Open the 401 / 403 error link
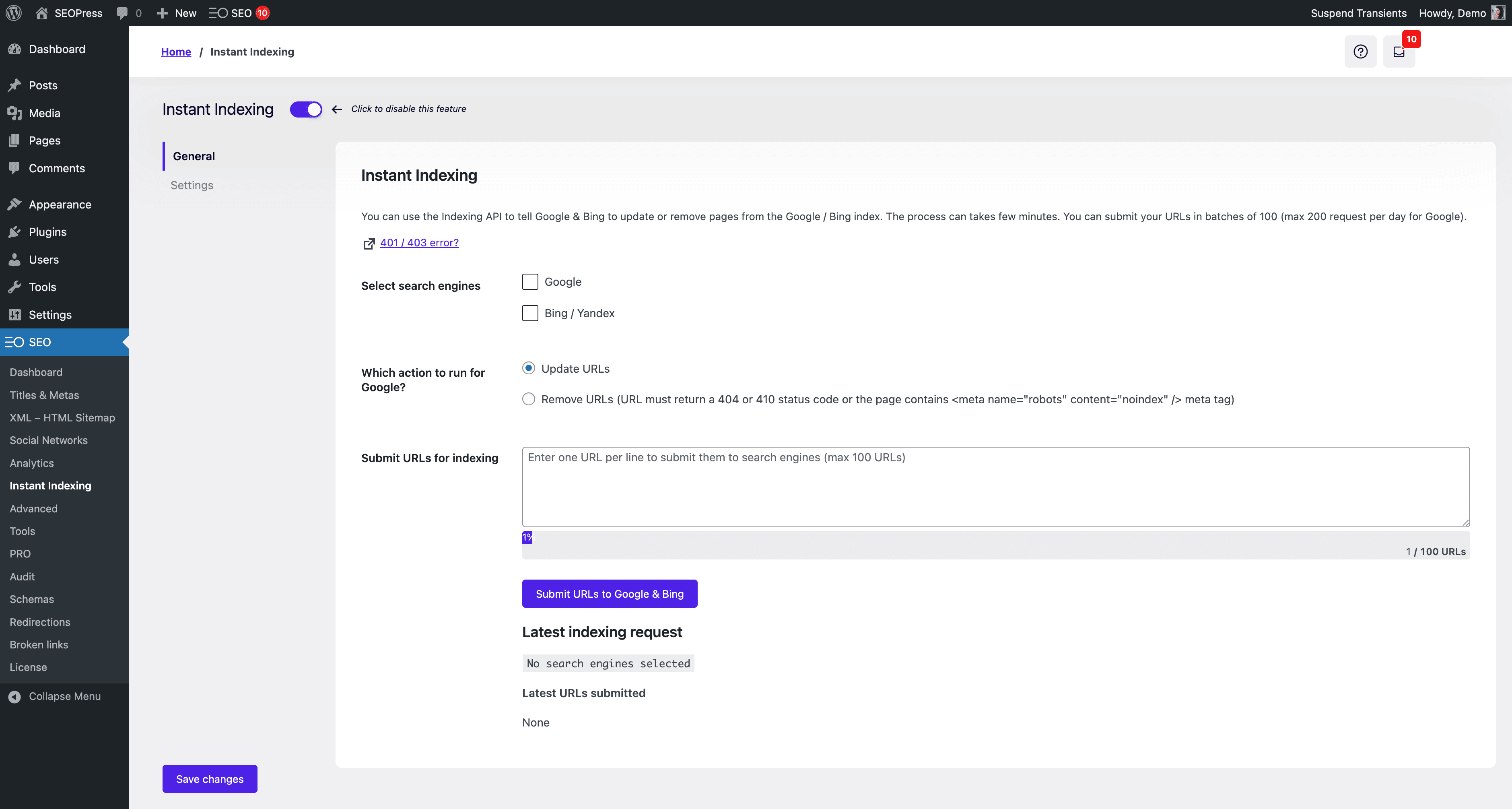This screenshot has width=1512, height=809. coord(419,242)
